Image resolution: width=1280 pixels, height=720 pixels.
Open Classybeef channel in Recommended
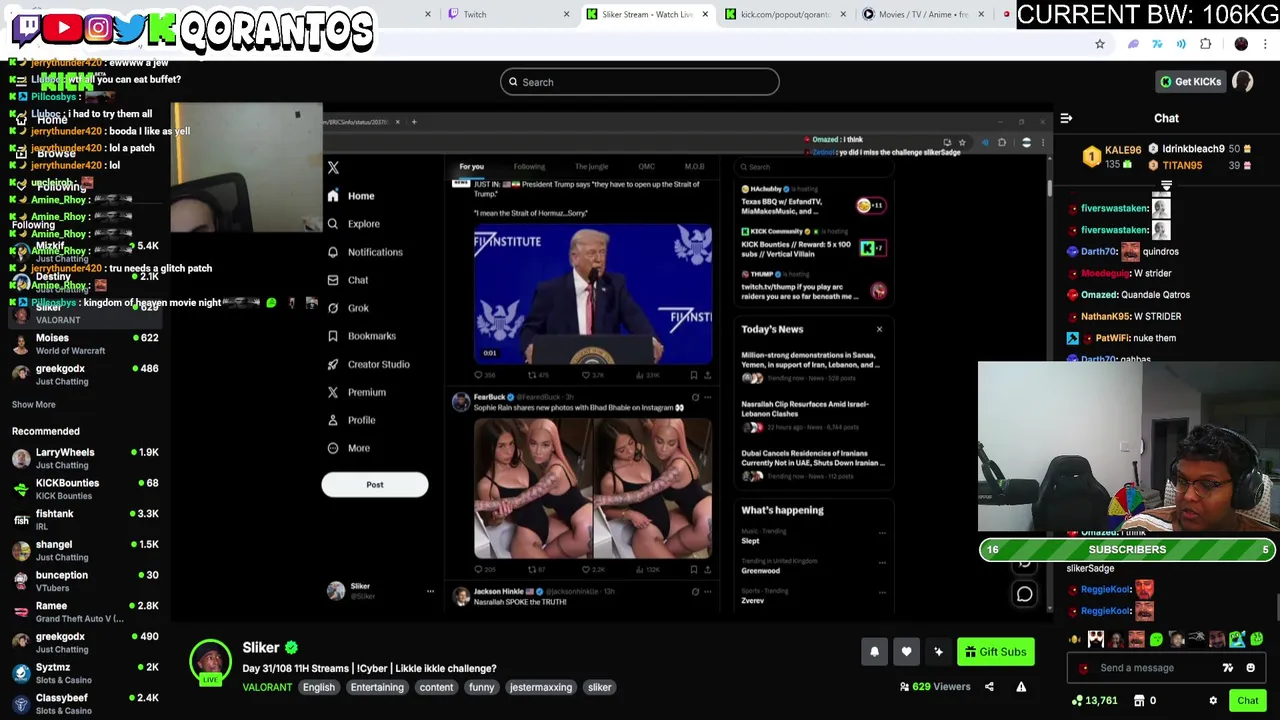[85, 703]
